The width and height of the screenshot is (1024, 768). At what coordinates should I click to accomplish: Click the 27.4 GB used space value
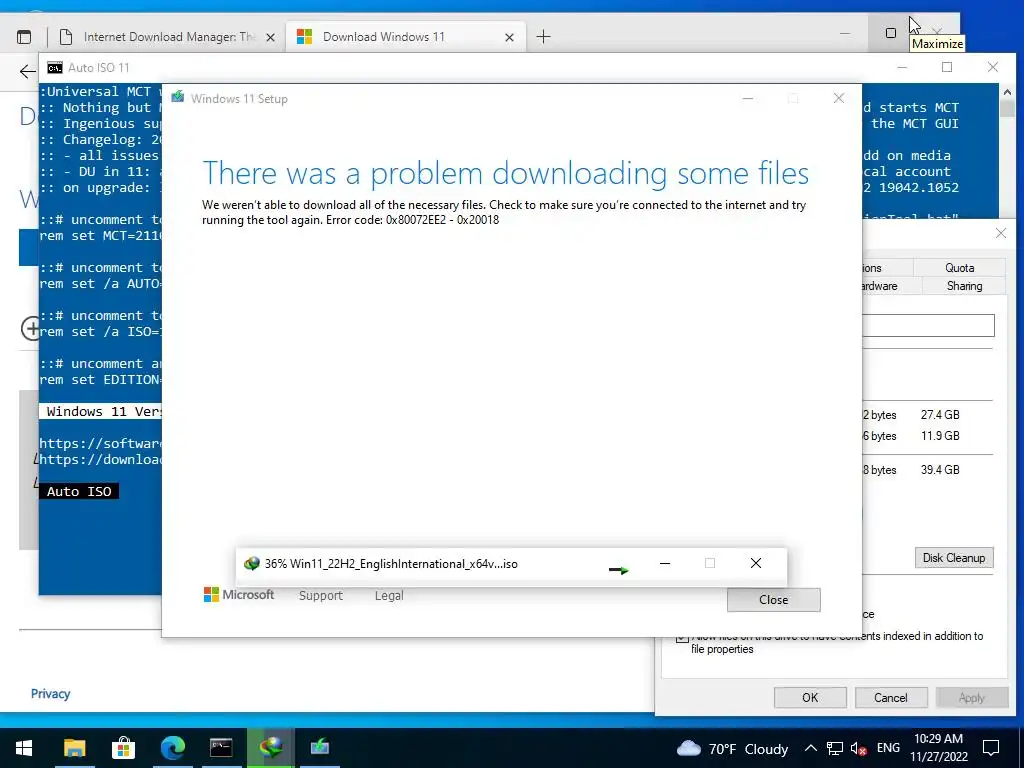pyautogui.click(x=940, y=415)
